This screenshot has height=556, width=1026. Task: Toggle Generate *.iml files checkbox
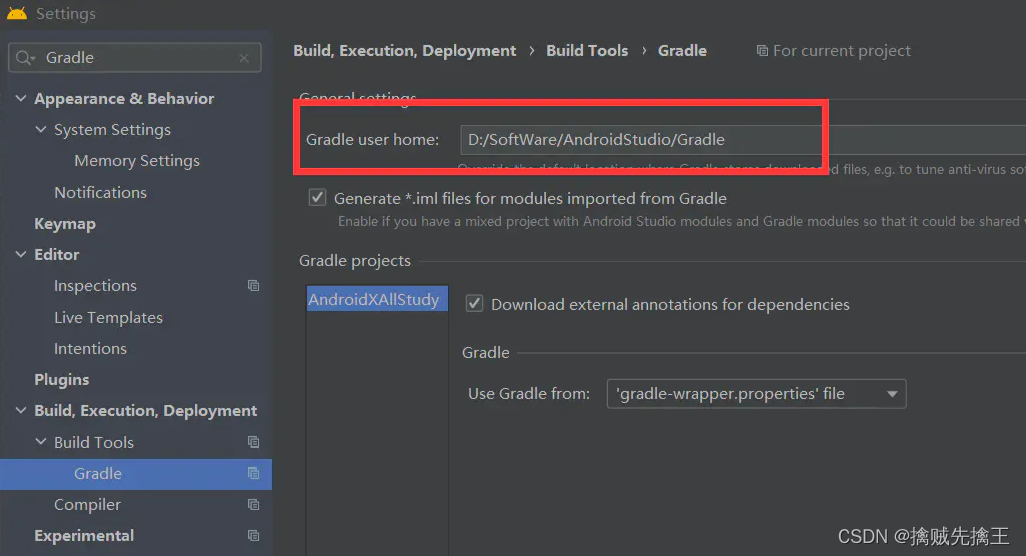pyautogui.click(x=317, y=198)
